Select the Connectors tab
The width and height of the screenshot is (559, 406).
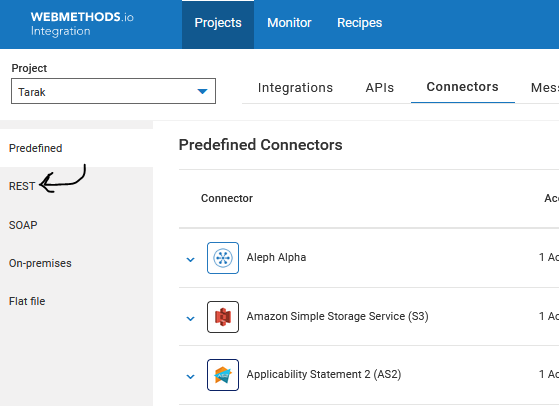pyautogui.click(x=462, y=87)
